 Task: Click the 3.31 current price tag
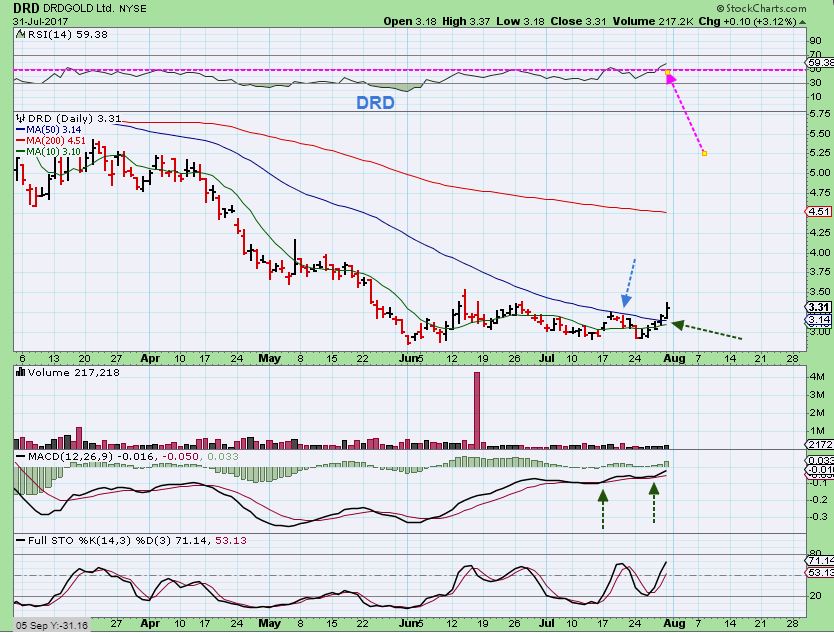[818, 307]
